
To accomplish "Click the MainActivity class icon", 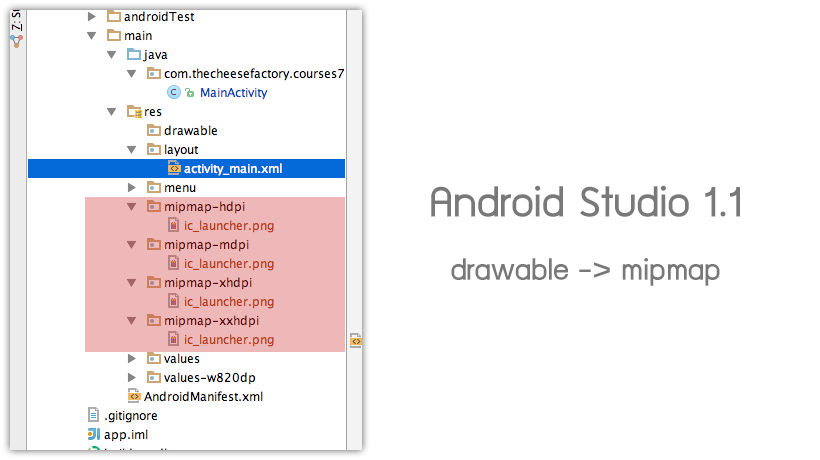I will [x=173, y=92].
